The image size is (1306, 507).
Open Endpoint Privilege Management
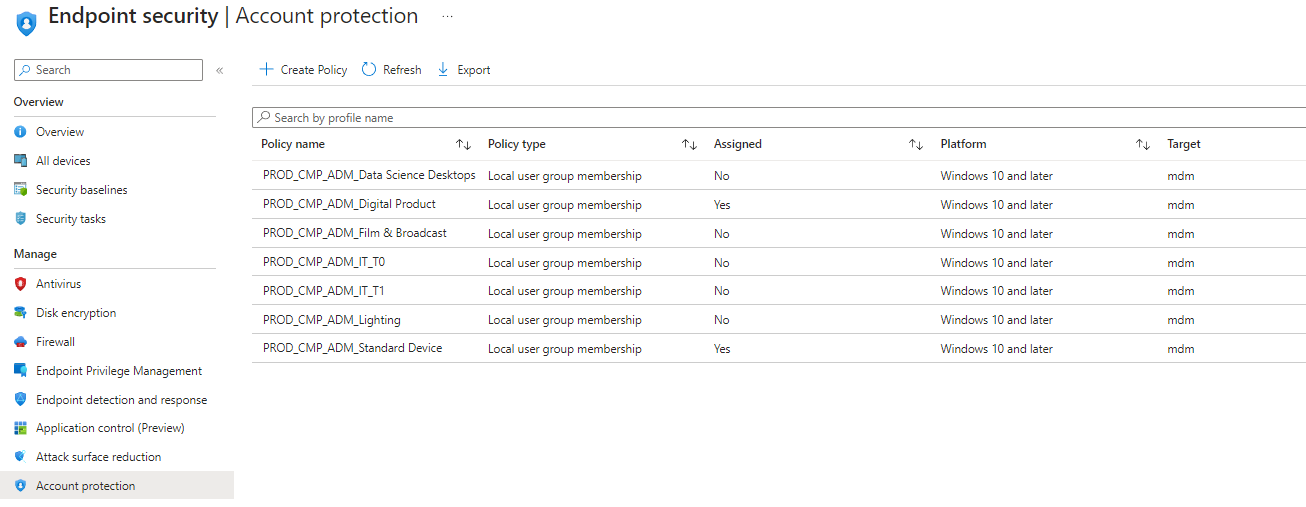[119, 371]
